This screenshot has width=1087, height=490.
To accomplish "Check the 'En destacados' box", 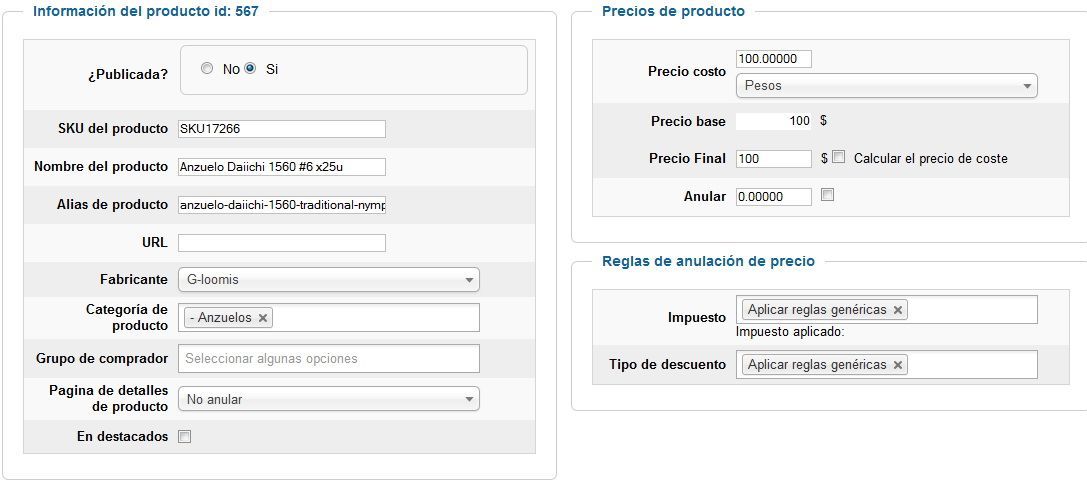I will click(184, 437).
